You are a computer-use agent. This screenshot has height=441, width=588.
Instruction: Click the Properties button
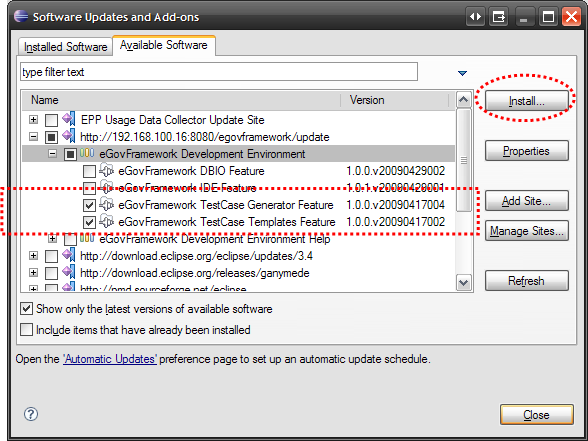(526, 151)
